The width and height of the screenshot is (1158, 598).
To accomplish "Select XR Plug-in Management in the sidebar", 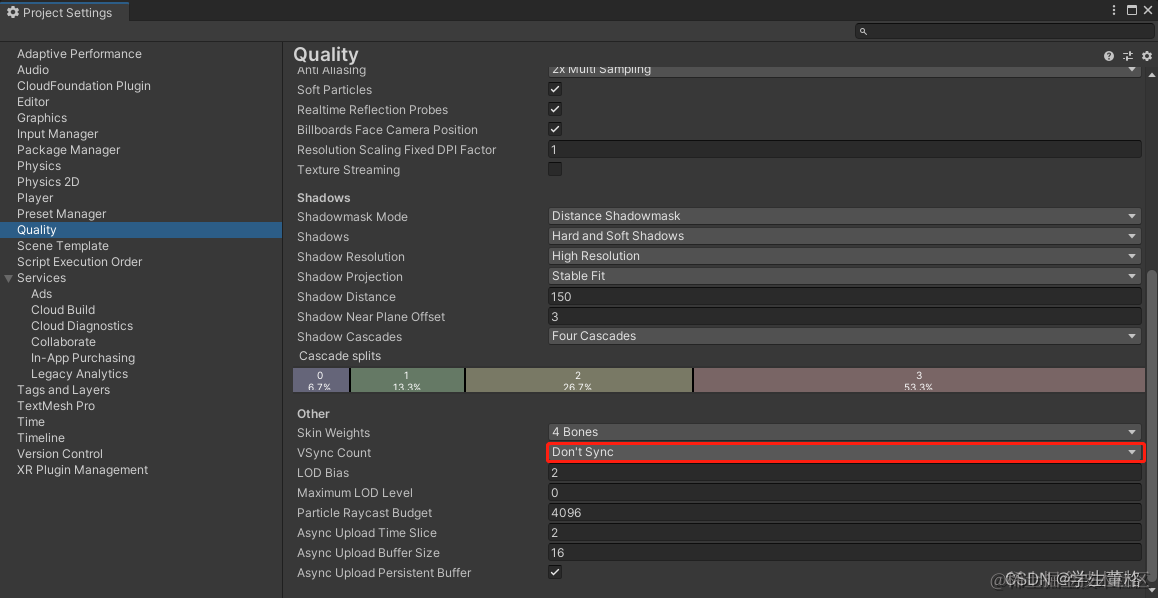I will click(x=81, y=469).
